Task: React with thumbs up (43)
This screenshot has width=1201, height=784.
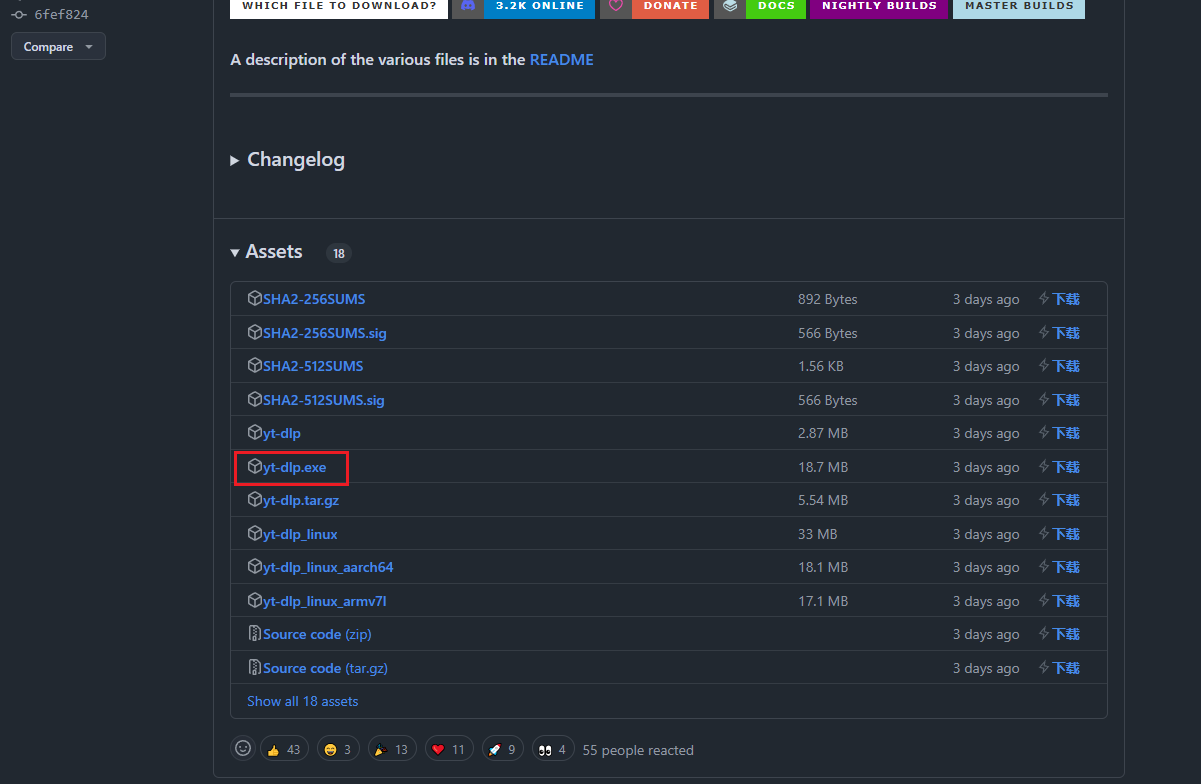Action: pyautogui.click(x=284, y=749)
